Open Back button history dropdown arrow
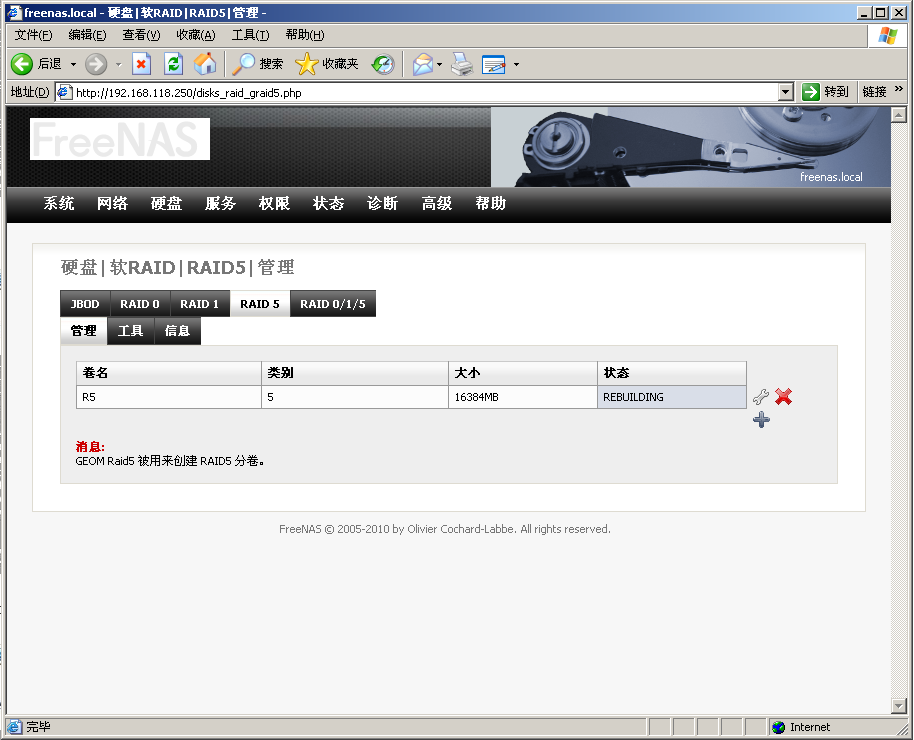This screenshot has width=914, height=740. coord(73,64)
